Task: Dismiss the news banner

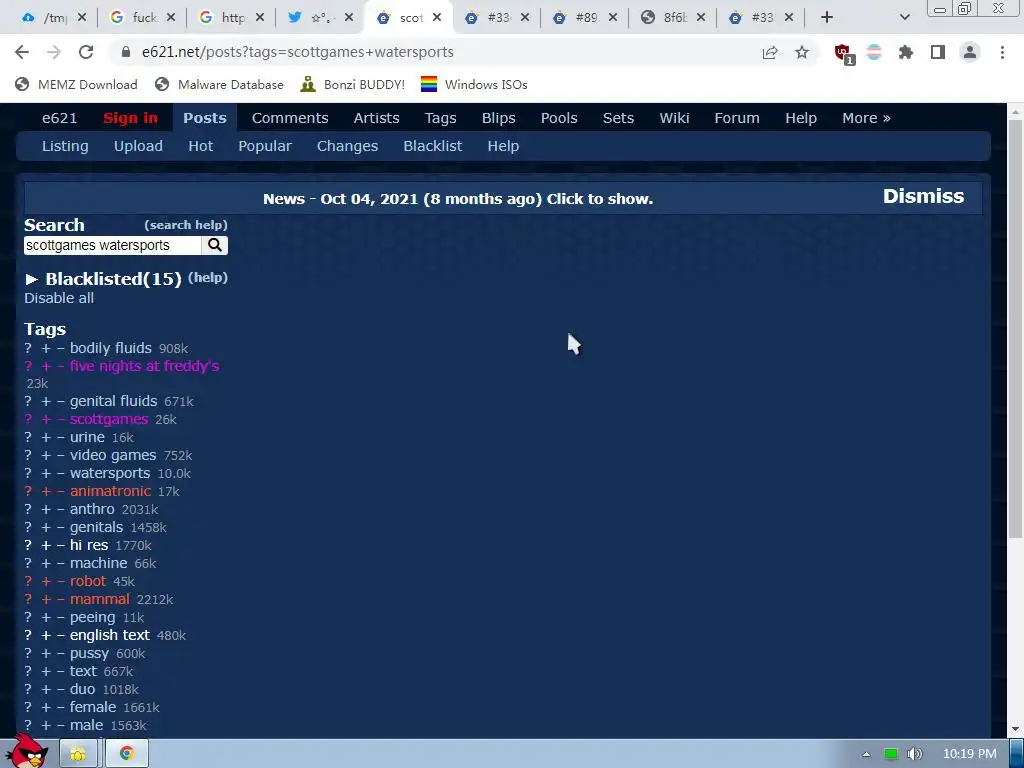Action: coord(923,196)
